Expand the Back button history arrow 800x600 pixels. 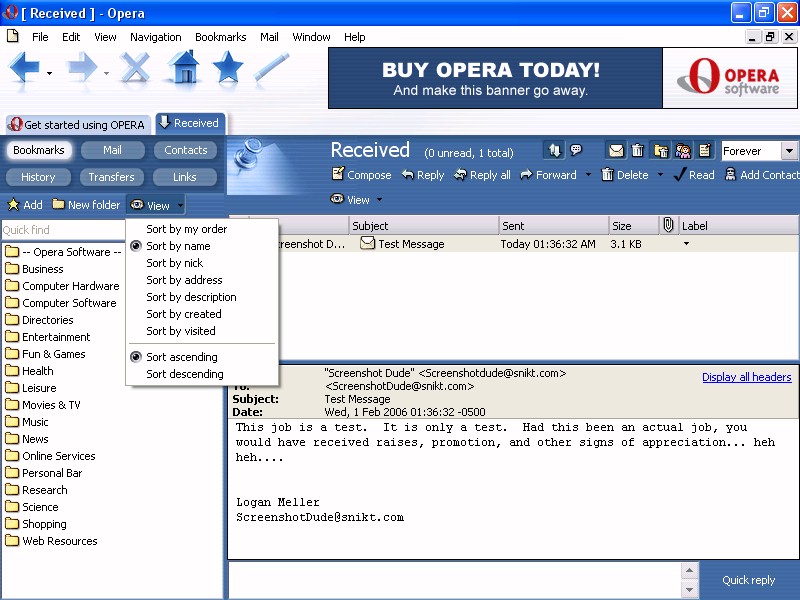click(49, 73)
